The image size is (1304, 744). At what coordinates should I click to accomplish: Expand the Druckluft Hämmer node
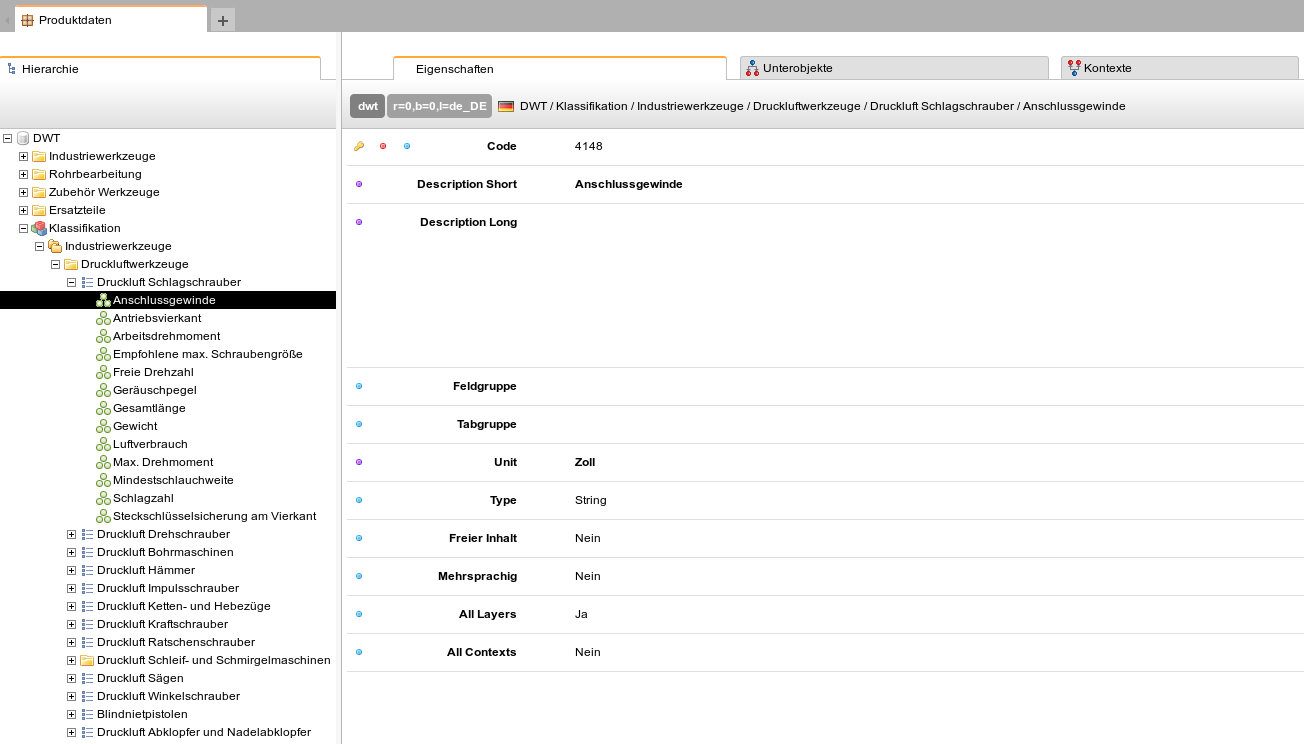click(71, 570)
